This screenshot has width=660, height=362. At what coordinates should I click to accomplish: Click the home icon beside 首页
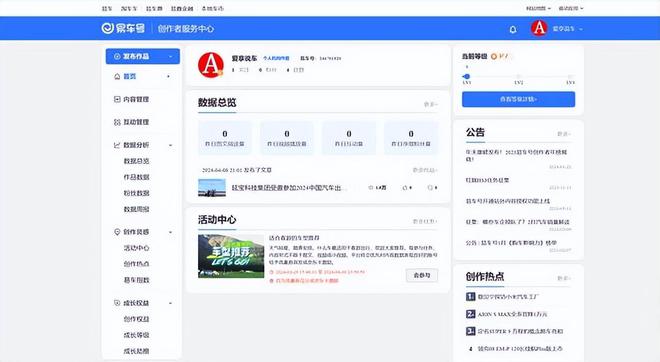[117, 76]
